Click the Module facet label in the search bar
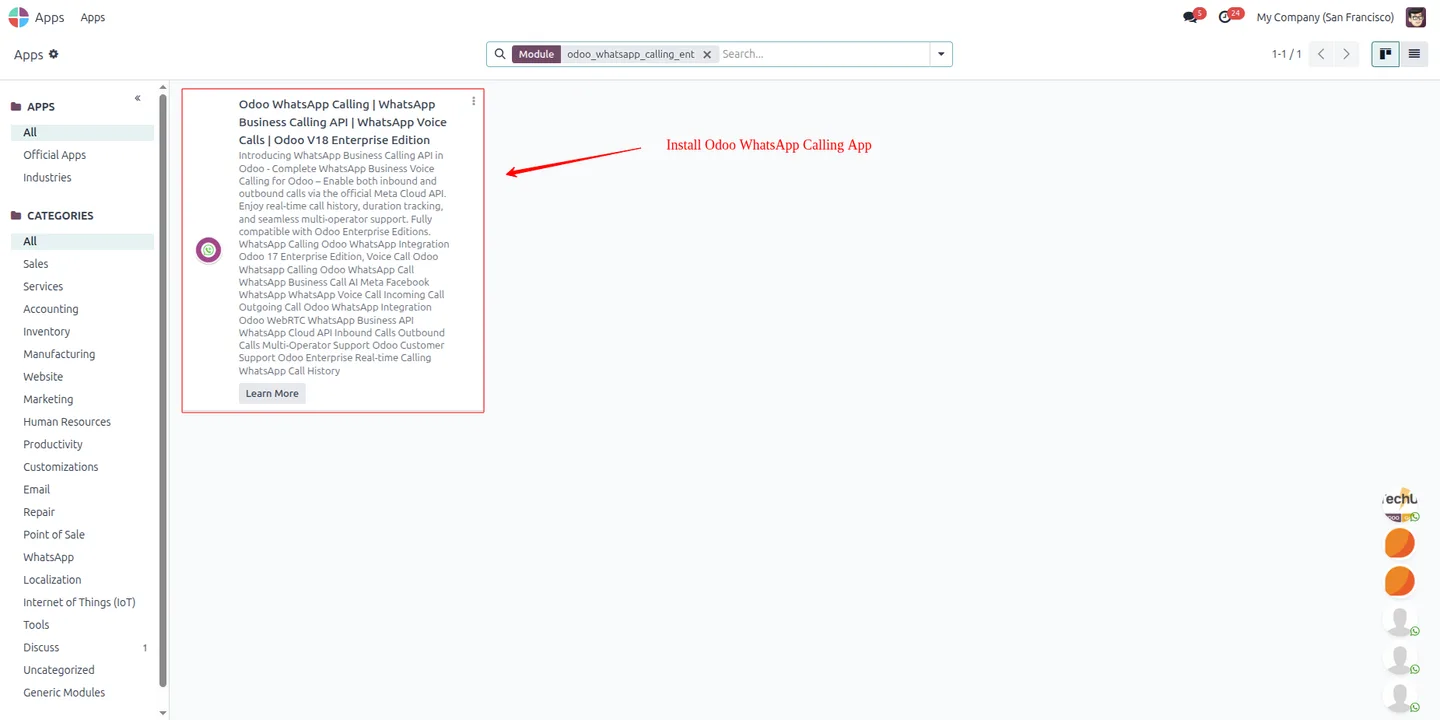The width and height of the screenshot is (1440, 720). click(536, 54)
